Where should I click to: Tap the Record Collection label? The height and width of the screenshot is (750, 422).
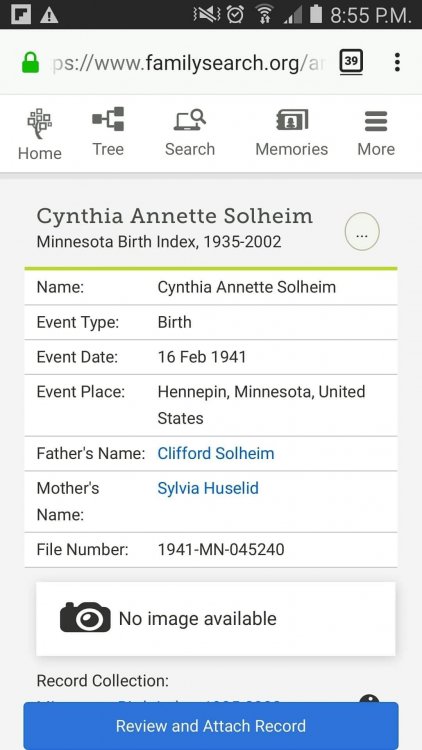tap(103, 681)
